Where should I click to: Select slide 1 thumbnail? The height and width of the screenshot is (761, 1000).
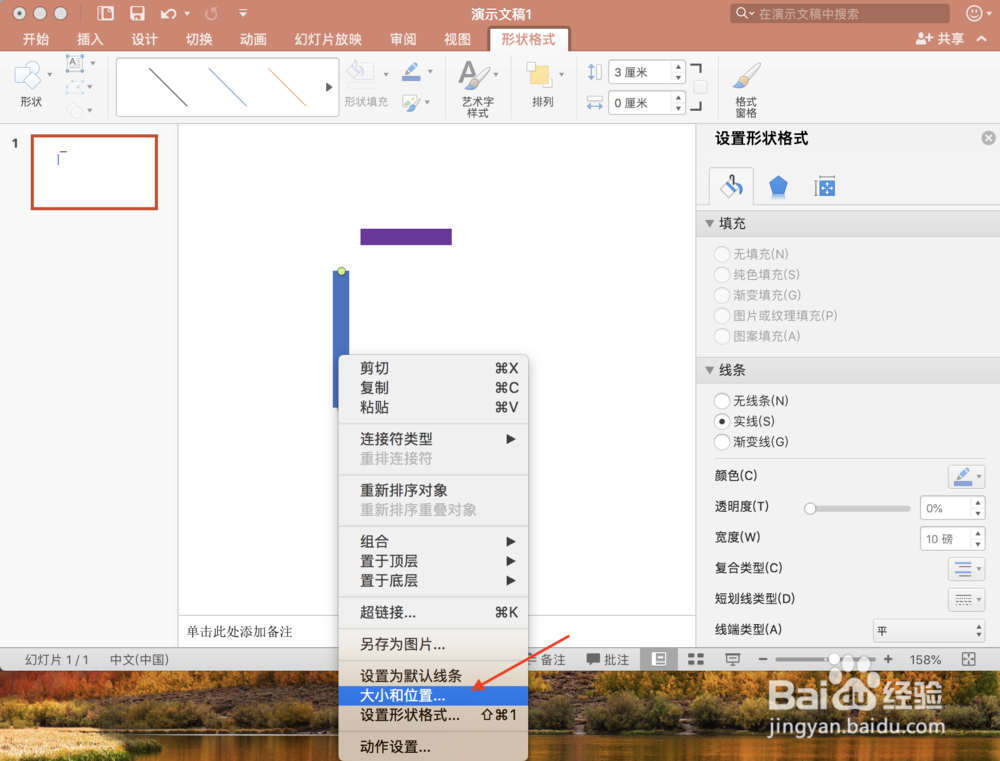94,172
